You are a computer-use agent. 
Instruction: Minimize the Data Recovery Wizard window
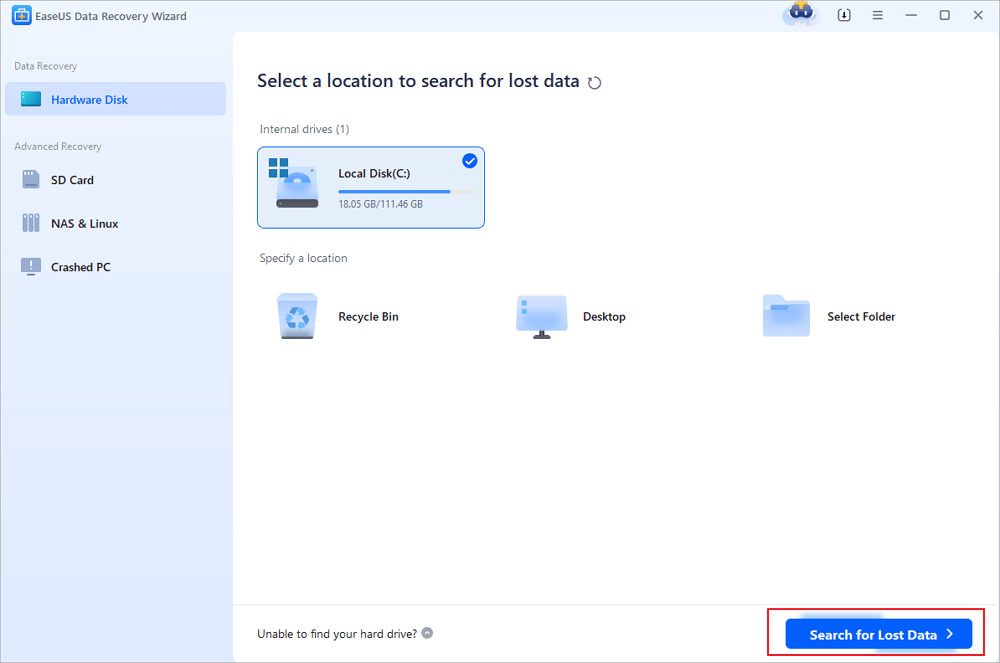(x=911, y=16)
